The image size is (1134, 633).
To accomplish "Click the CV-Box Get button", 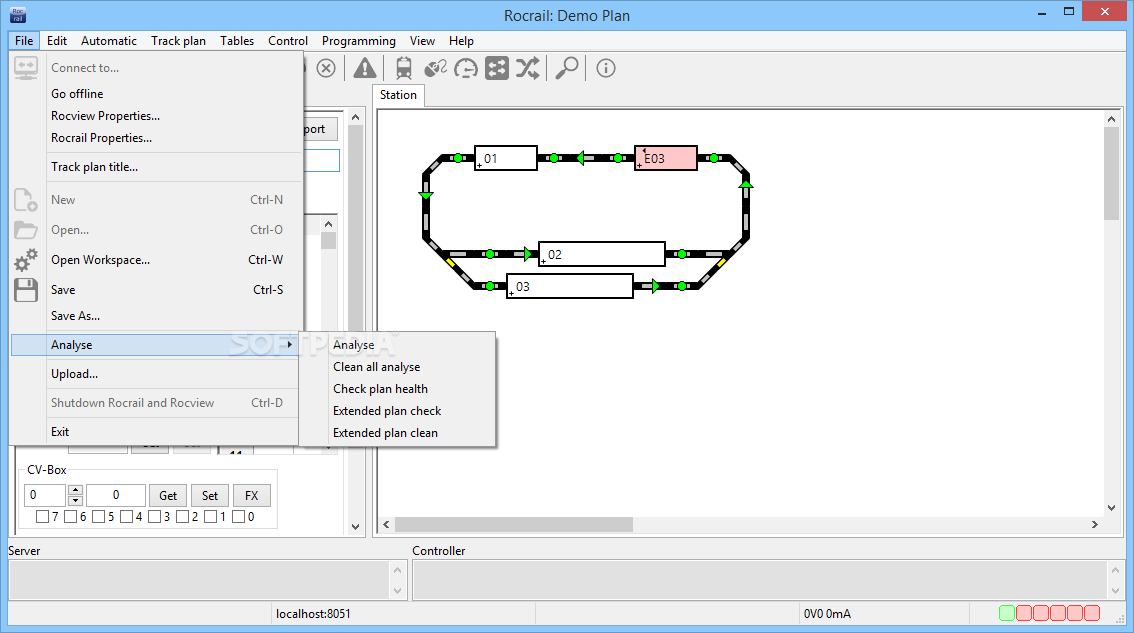I will [168, 496].
